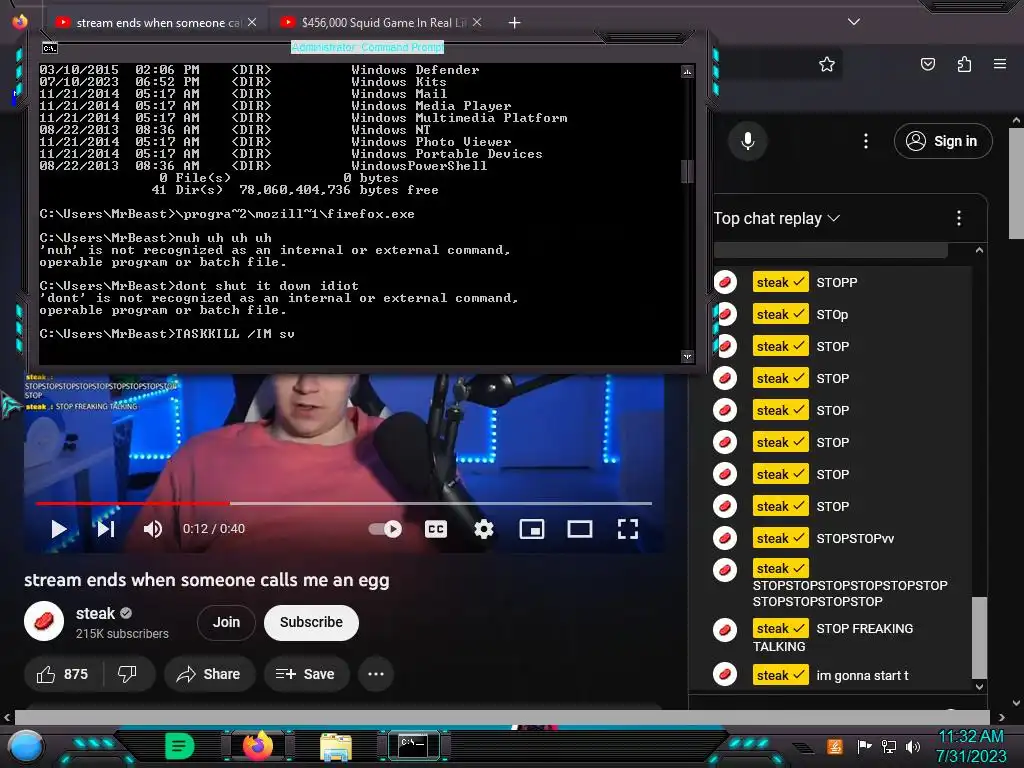The image size is (1024, 768).
Task: Click the chat replay scrollbar thumb
Action: 978,637
